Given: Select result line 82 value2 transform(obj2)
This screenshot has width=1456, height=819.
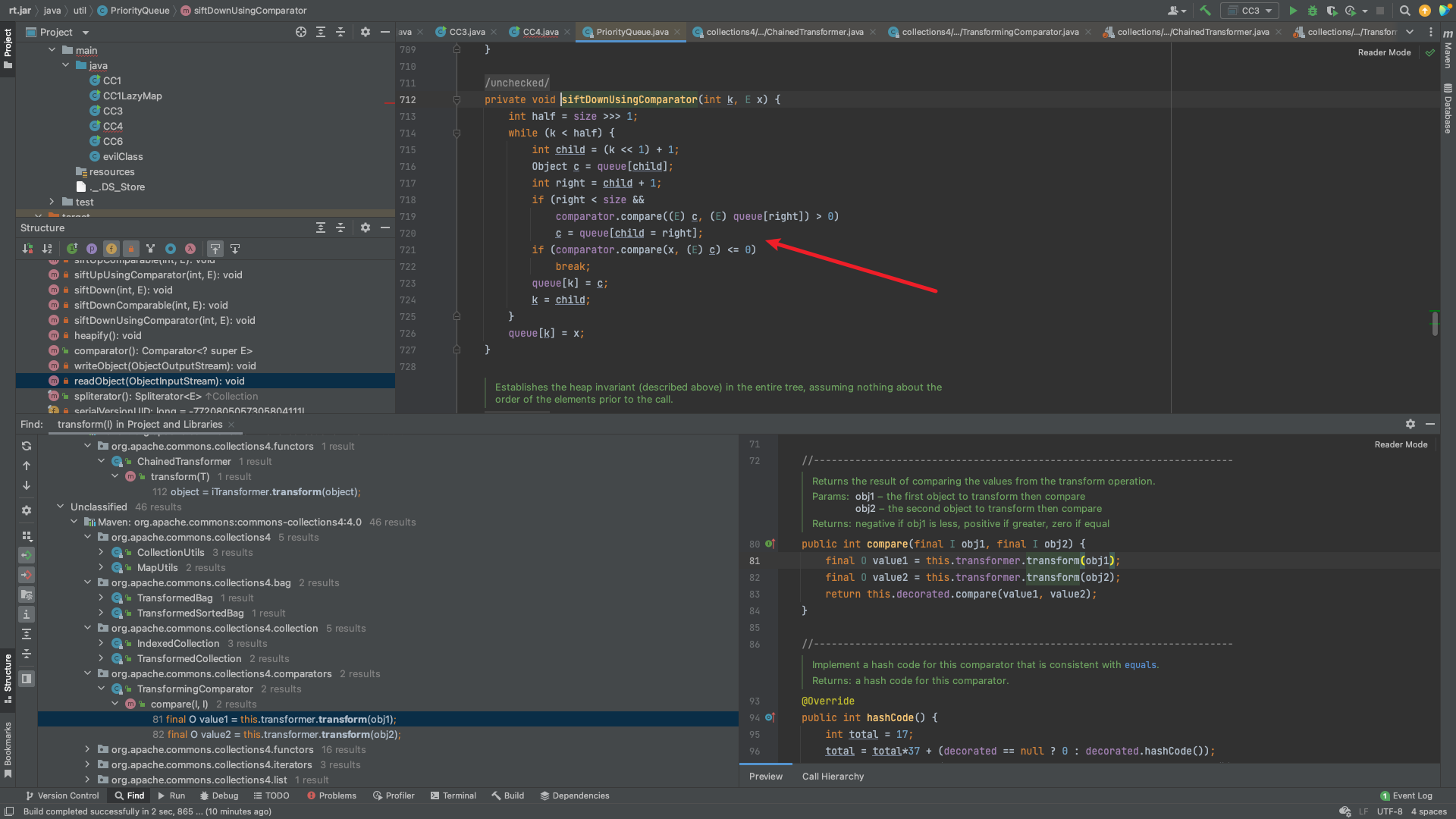Looking at the screenshot, I should pyautogui.click(x=277, y=734).
